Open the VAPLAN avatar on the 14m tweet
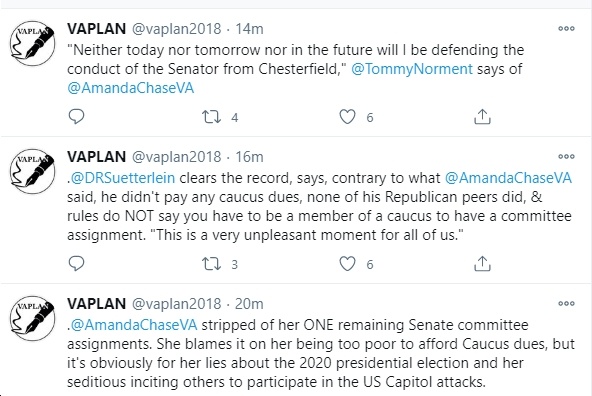 (32, 43)
